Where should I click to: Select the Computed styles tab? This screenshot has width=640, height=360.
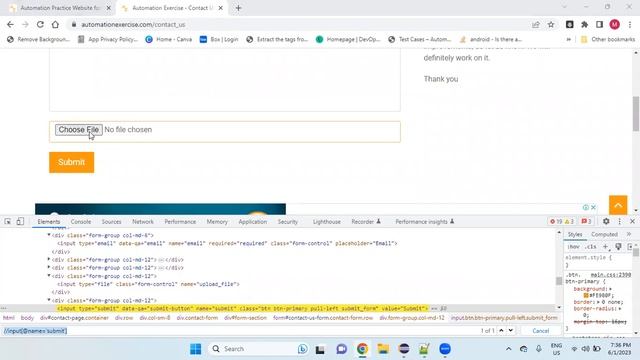point(604,234)
